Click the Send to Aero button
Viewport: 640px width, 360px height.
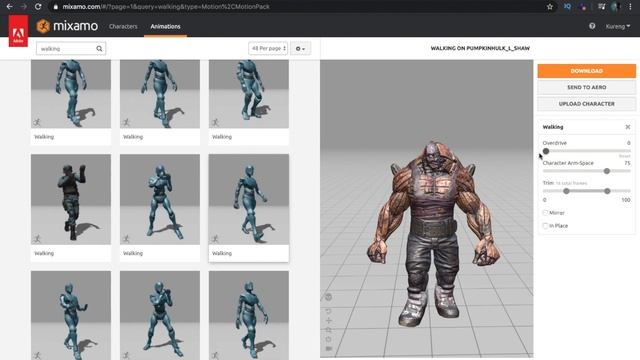pos(587,87)
